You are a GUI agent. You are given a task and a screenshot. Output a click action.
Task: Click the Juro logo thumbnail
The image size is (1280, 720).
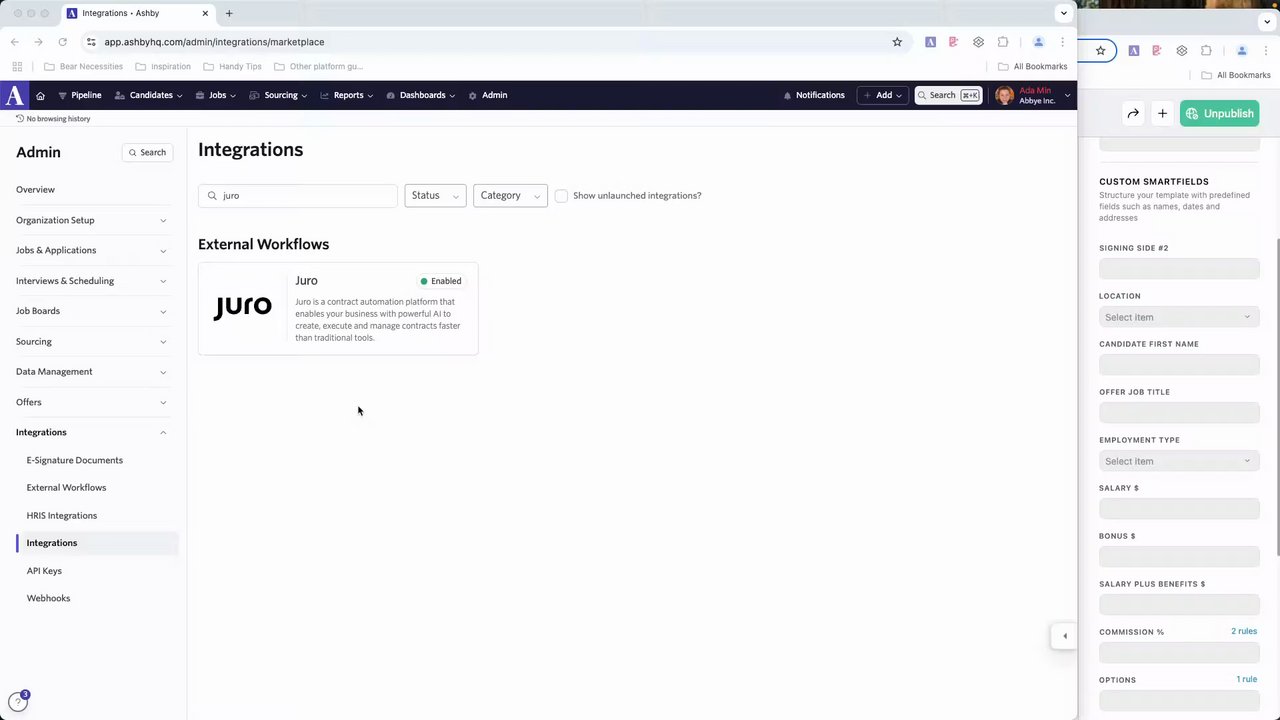[242, 307]
